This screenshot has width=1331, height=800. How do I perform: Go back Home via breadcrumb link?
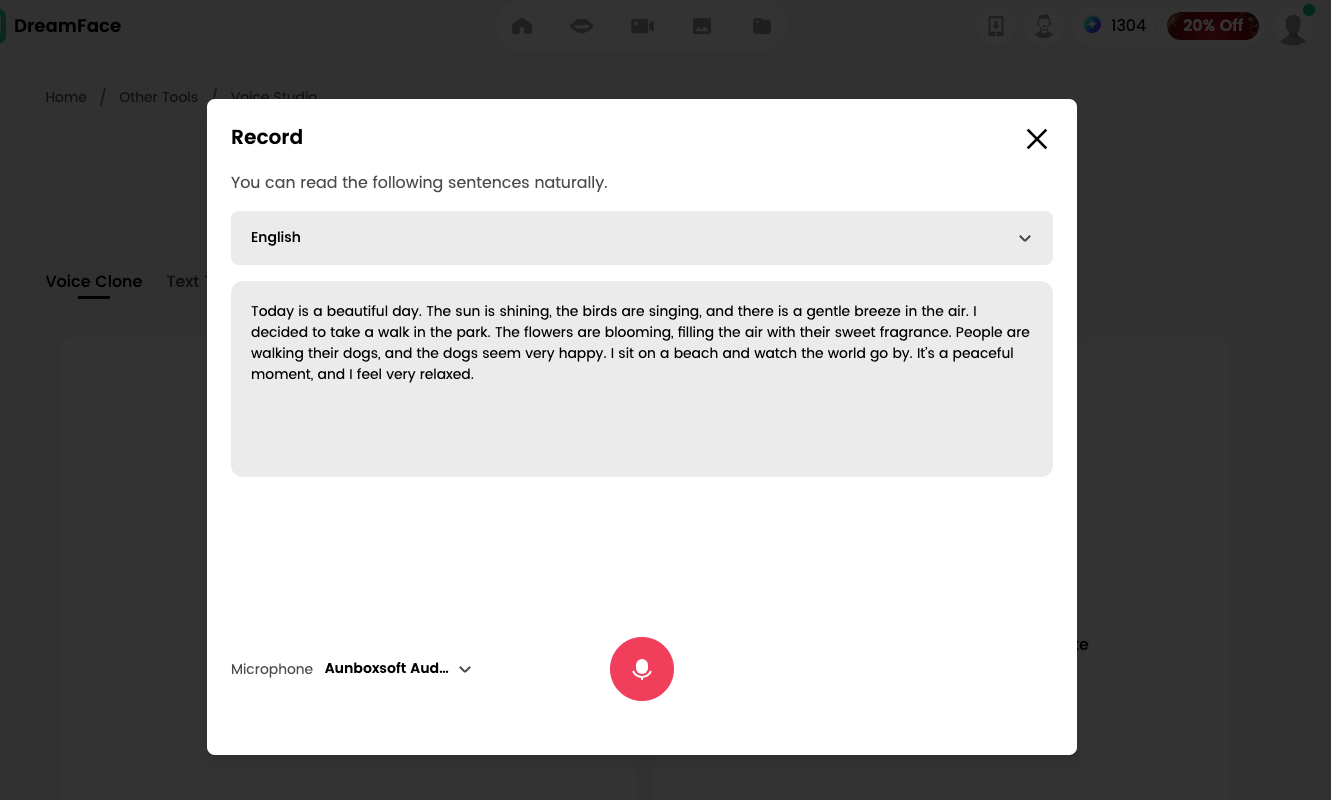coord(66,97)
